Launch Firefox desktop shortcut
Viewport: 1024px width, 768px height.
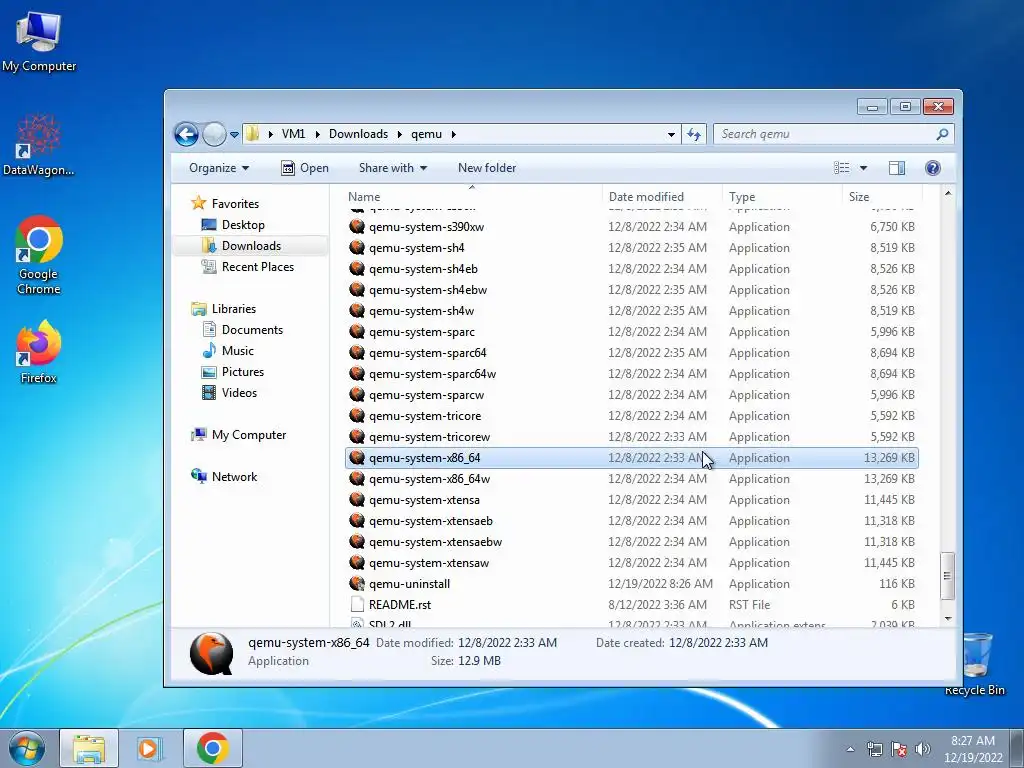click(x=39, y=351)
